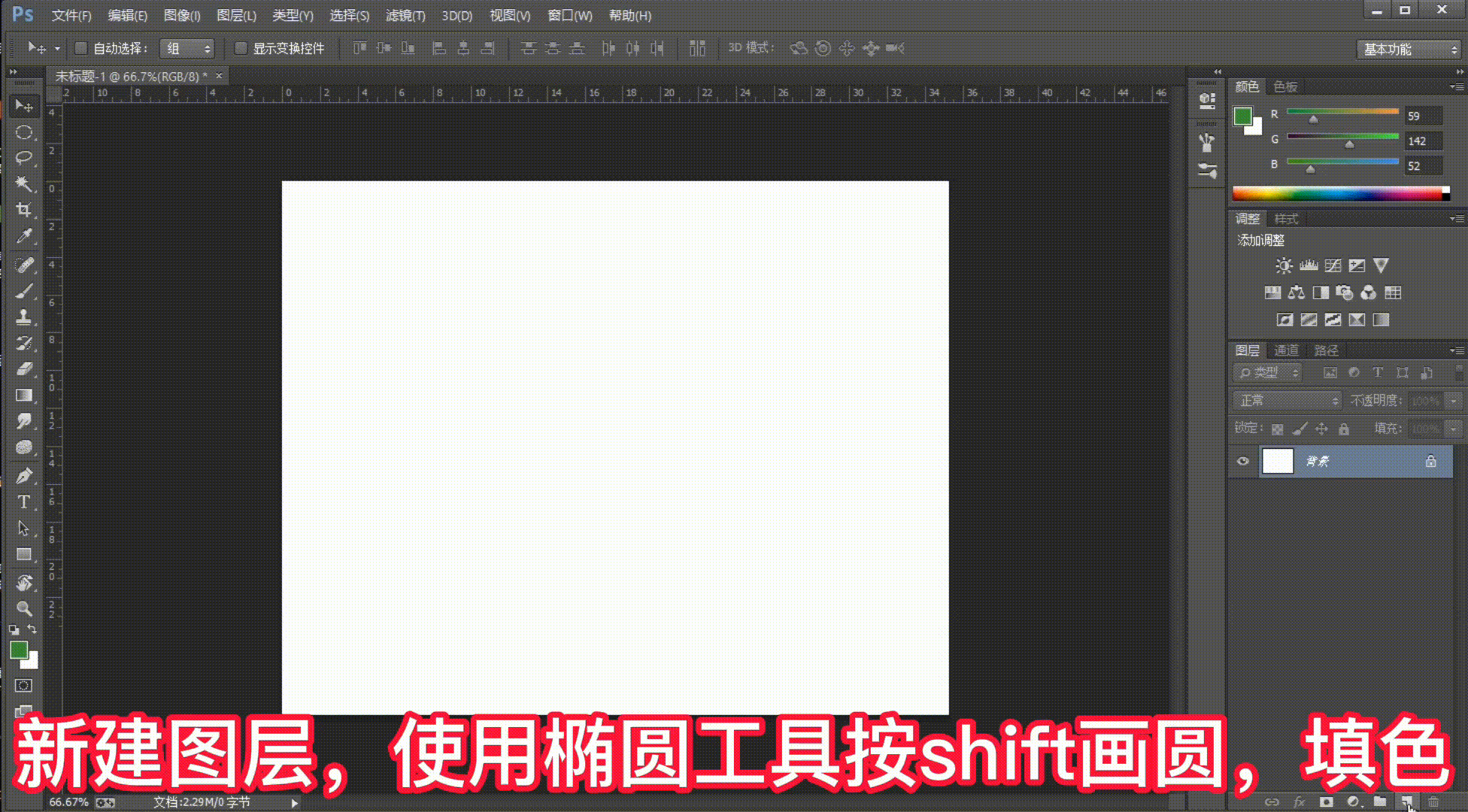Select the Elliptical Marquee tool
The height and width of the screenshot is (812, 1468).
[24, 132]
